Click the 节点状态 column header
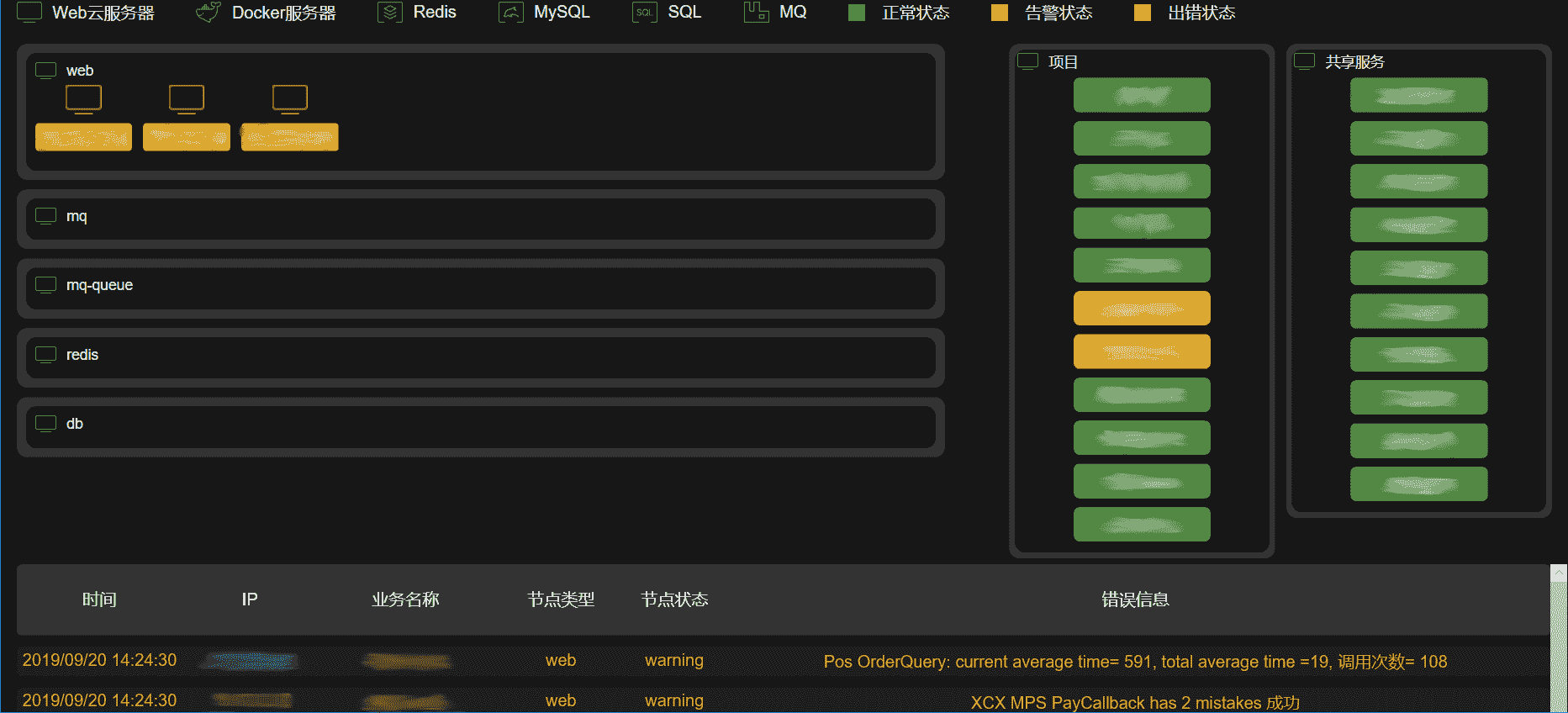The height and width of the screenshot is (713, 1568). [674, 599]
